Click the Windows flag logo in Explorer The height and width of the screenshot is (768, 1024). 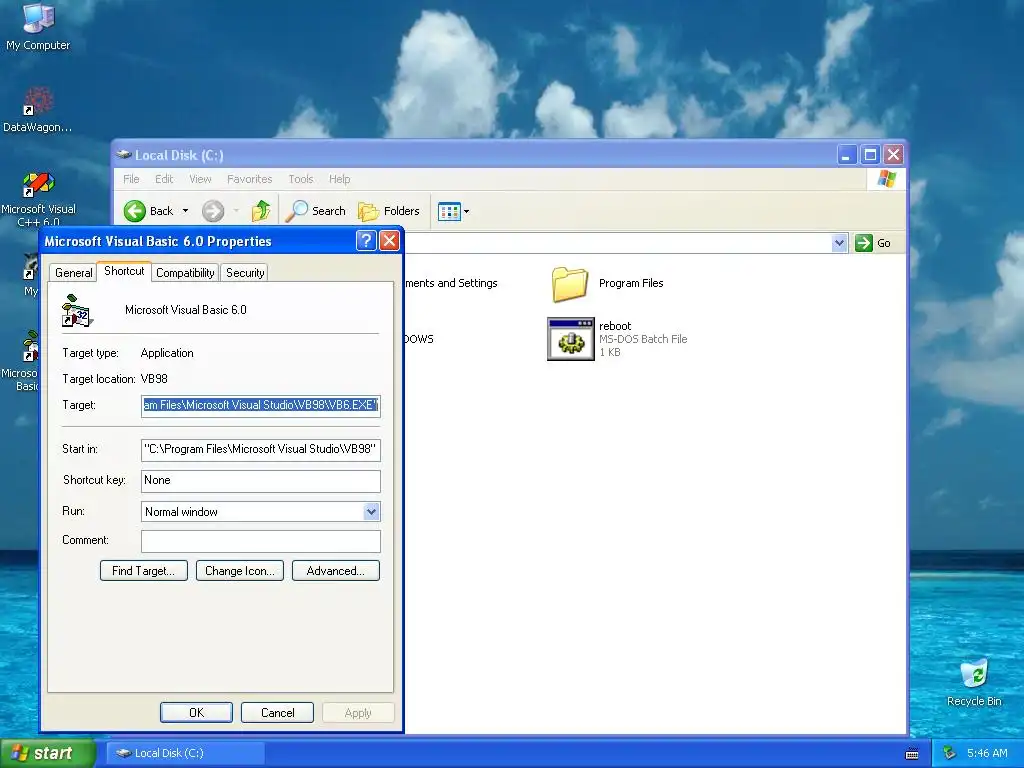pyautogui.click(x=886, y=178)
